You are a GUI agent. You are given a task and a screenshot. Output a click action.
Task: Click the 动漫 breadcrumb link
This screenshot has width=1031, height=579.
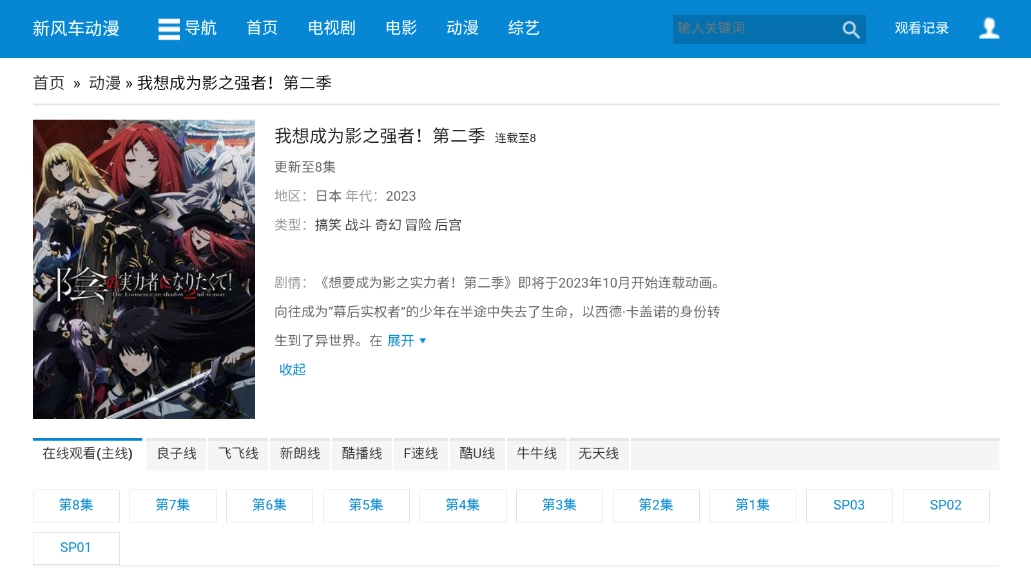point(105,83)
